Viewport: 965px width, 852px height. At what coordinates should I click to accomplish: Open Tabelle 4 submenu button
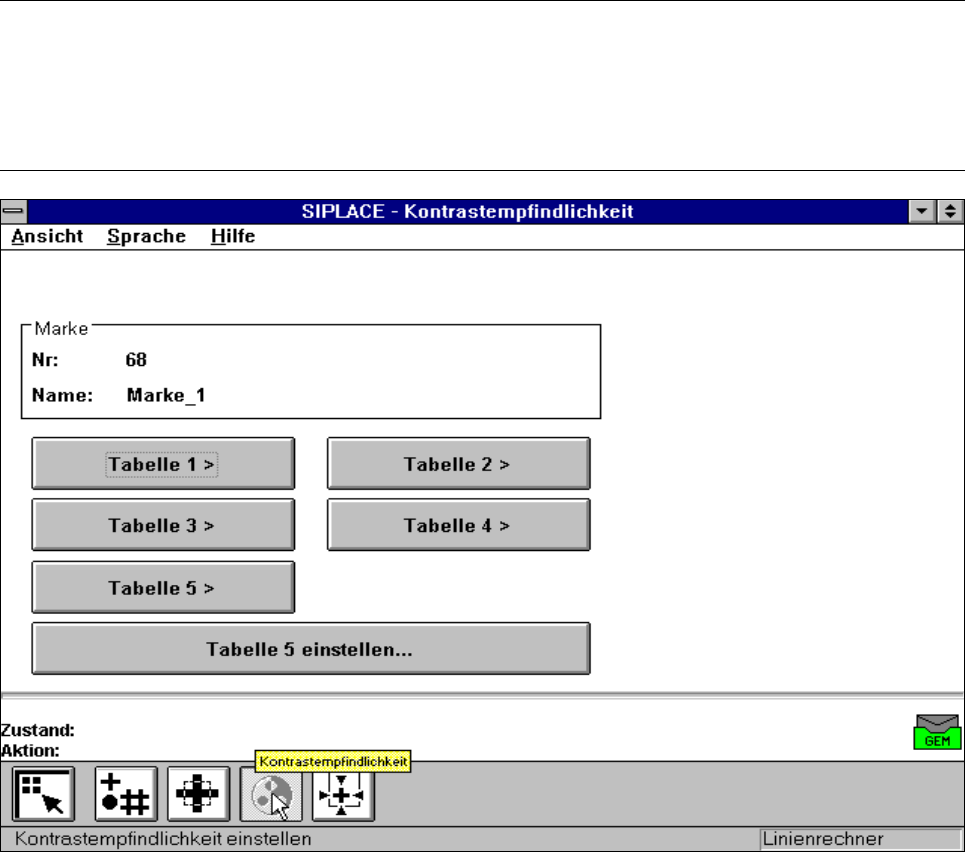(458, 525)
